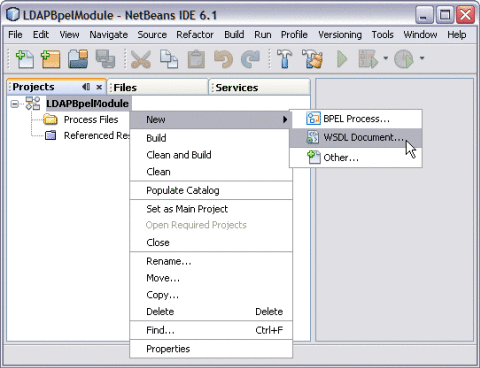
Task: Click the Other file icon in submenu
Action: (313, 157)
